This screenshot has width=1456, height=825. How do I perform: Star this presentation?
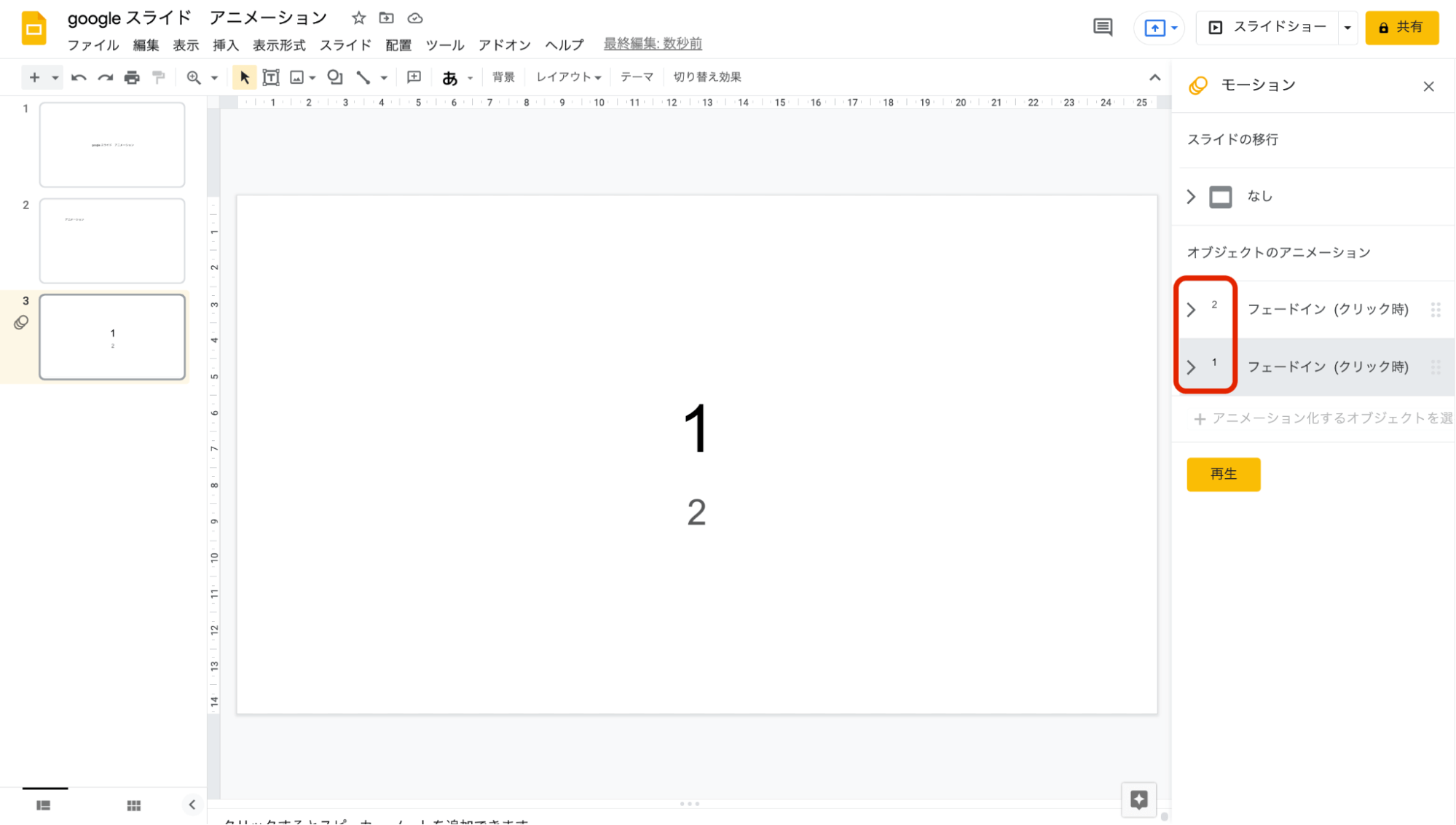[358, 17]
